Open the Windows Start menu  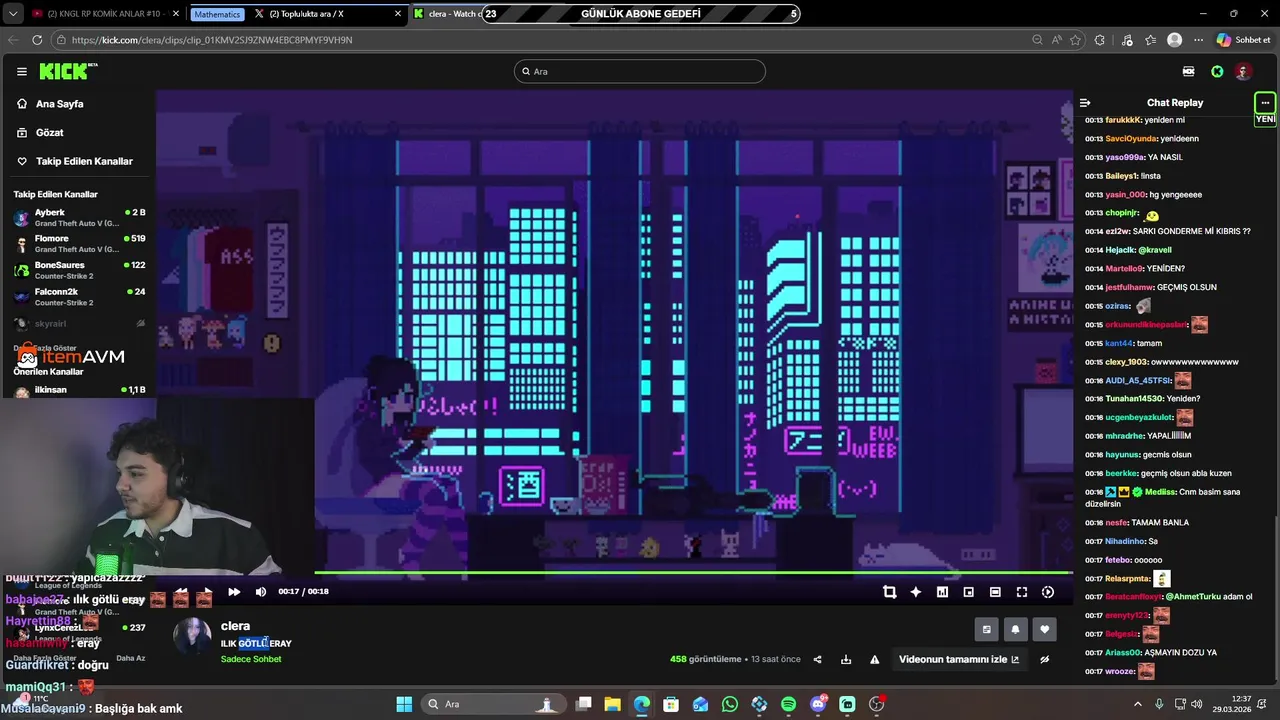pyautogui.click(x=404, y=704)
